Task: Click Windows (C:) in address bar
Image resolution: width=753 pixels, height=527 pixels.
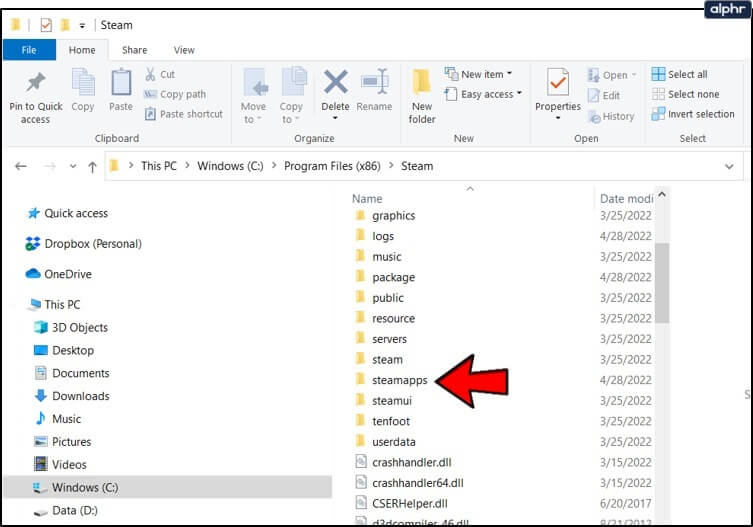Action: pyautogui.click(x=231, y=166)
